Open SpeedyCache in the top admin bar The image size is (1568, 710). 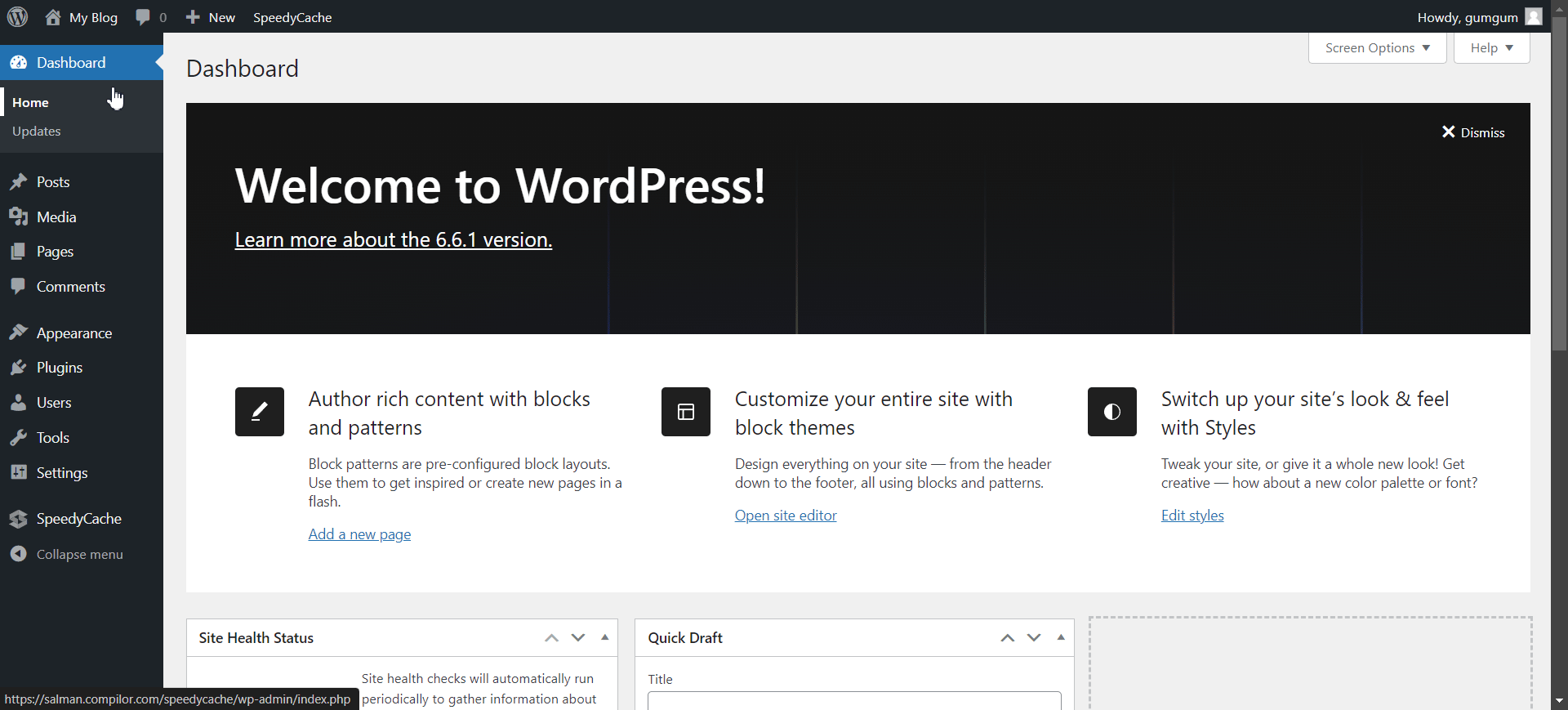(x=292, y=17)
